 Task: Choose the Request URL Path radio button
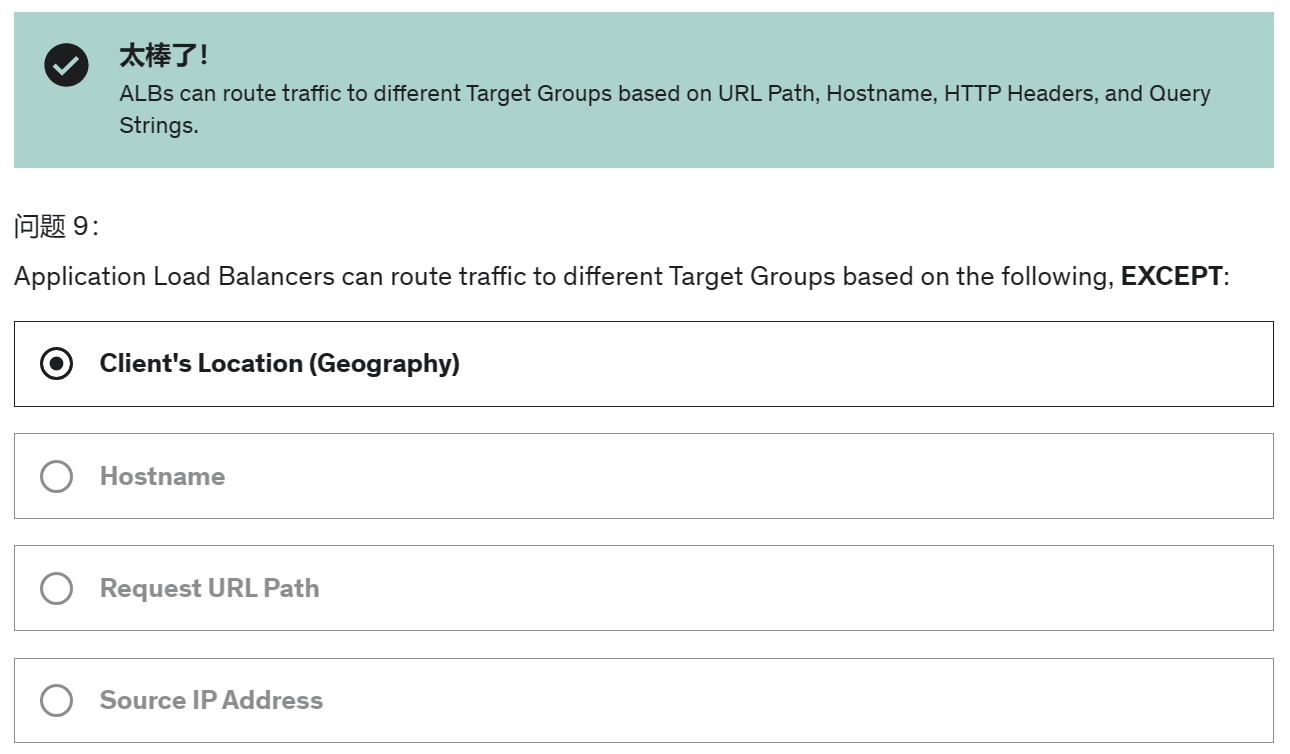[56, 588]
